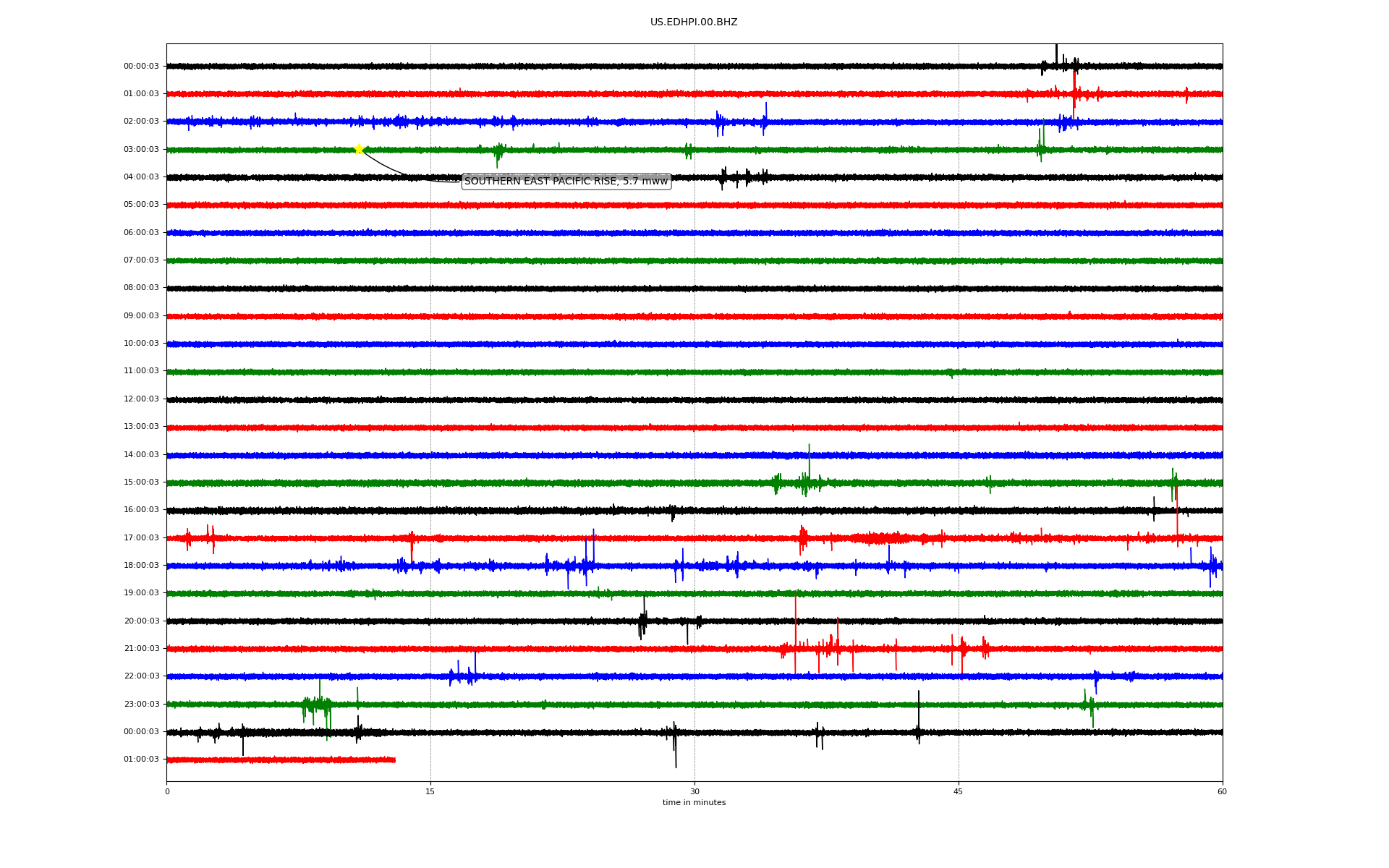This screenshot has width=1389, height=868.
Task: Click the x-axis tick label 0
Action: click(167, 791)
